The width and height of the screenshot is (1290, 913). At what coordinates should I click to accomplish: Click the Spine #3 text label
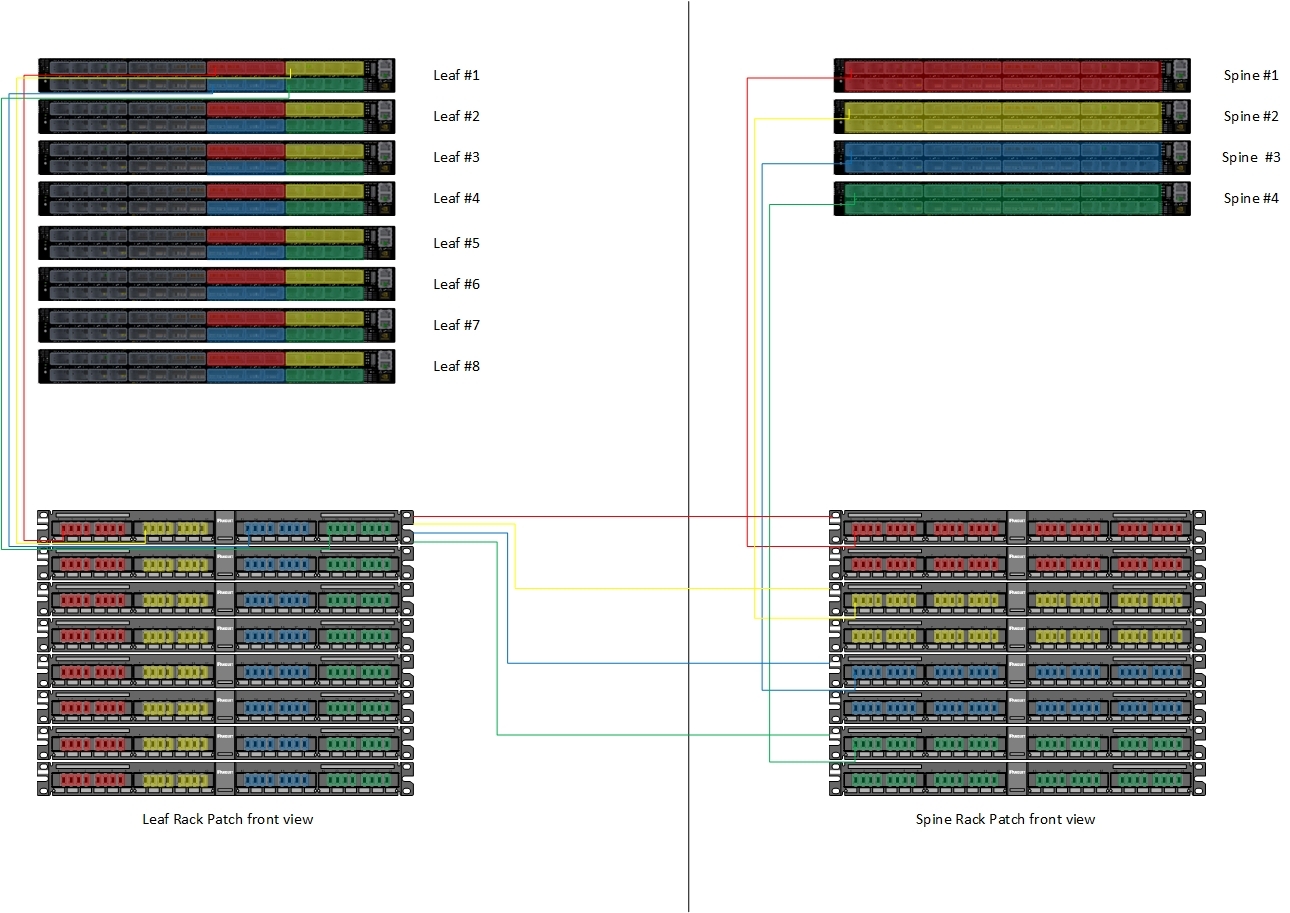(x=1251, y=157)
